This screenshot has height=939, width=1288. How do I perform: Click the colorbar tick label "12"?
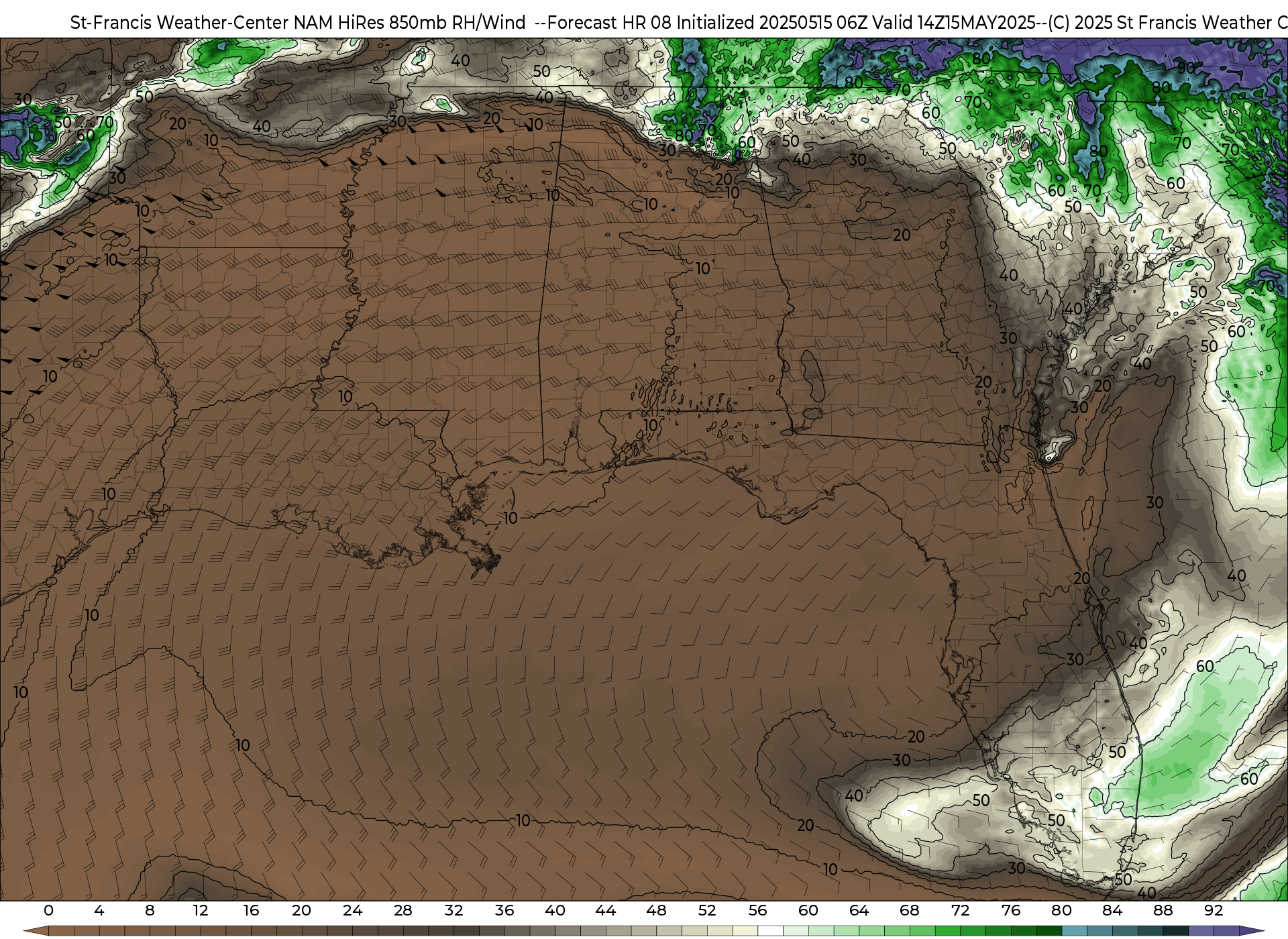click(x=201, y=910)
